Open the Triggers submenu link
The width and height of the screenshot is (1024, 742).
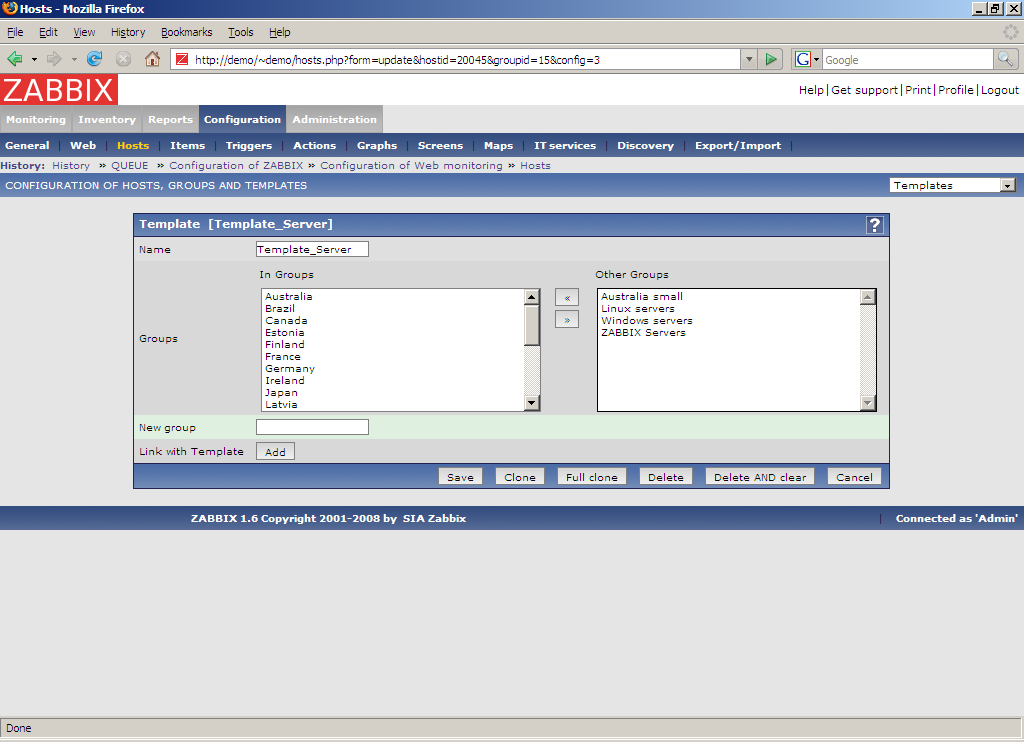[x=249, y=146]
